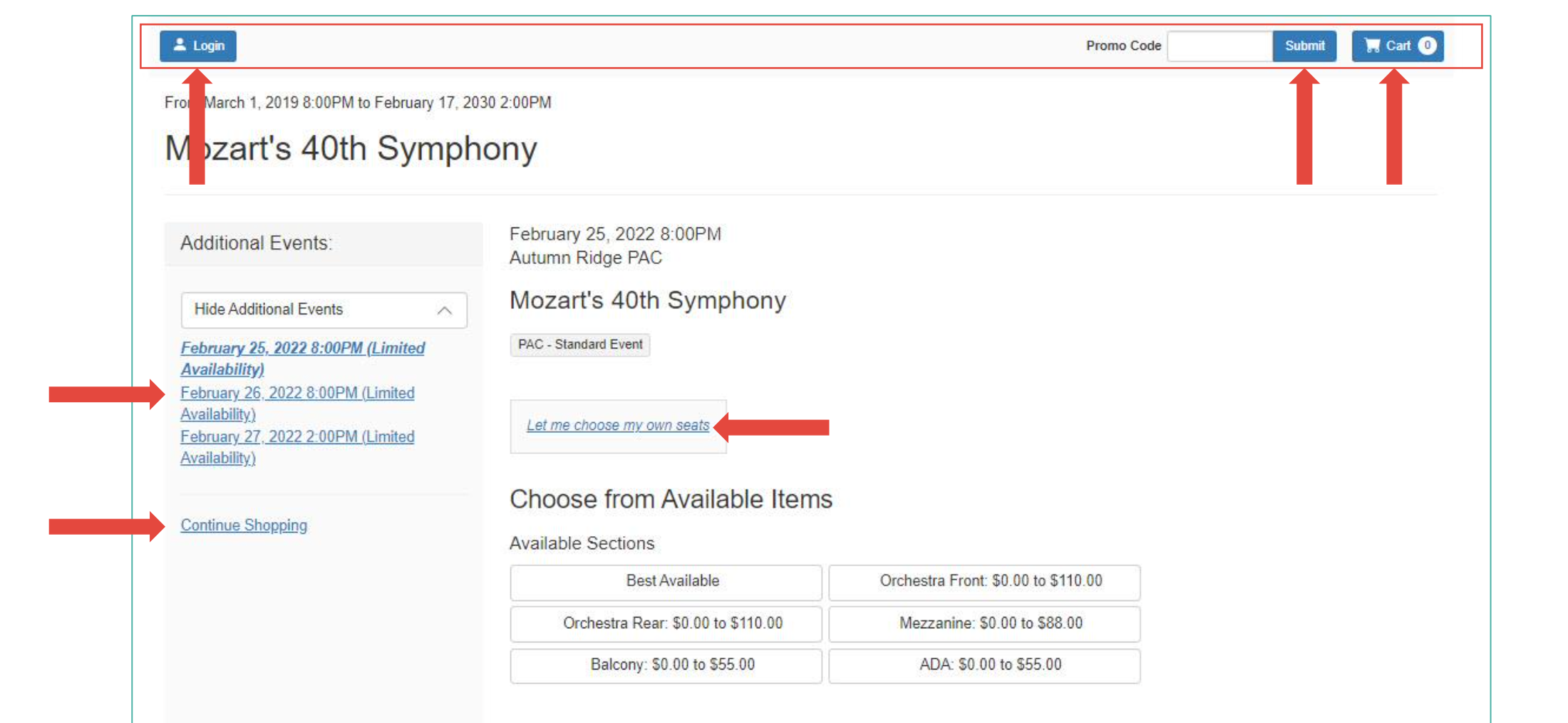Click the cart item count badge
This screenshot has width=1568, height=723.
1427,46
